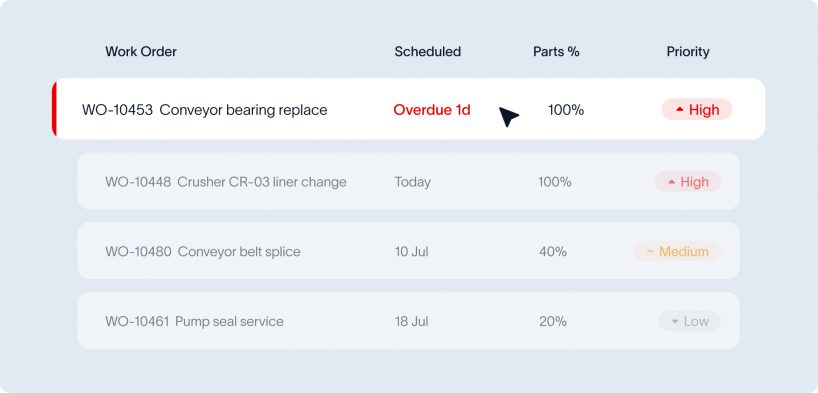Sort by the Work Order column header
The height and width of the screenshot is (393, 818).
tap(141, 52)
